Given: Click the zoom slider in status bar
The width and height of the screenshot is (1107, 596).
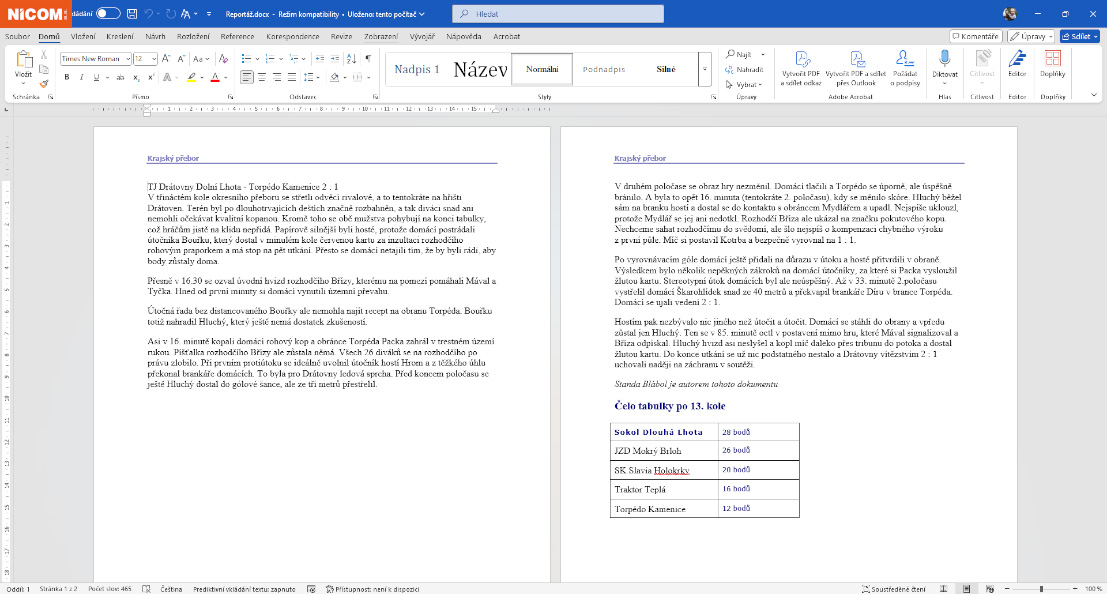Looking at the screenshot, I should [x=1040, y=589].
